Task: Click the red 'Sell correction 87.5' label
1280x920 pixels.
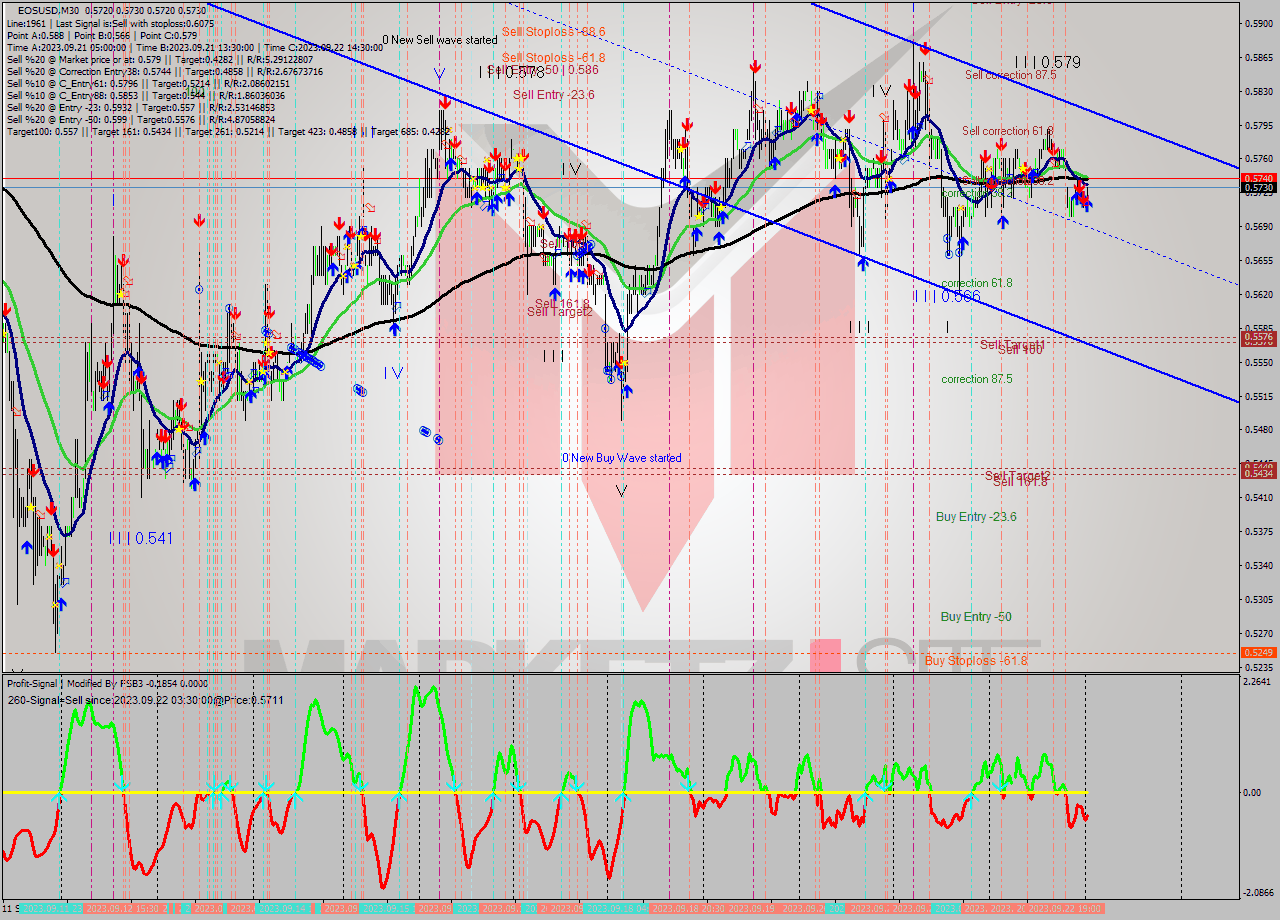Action: tap(1010, 75)
